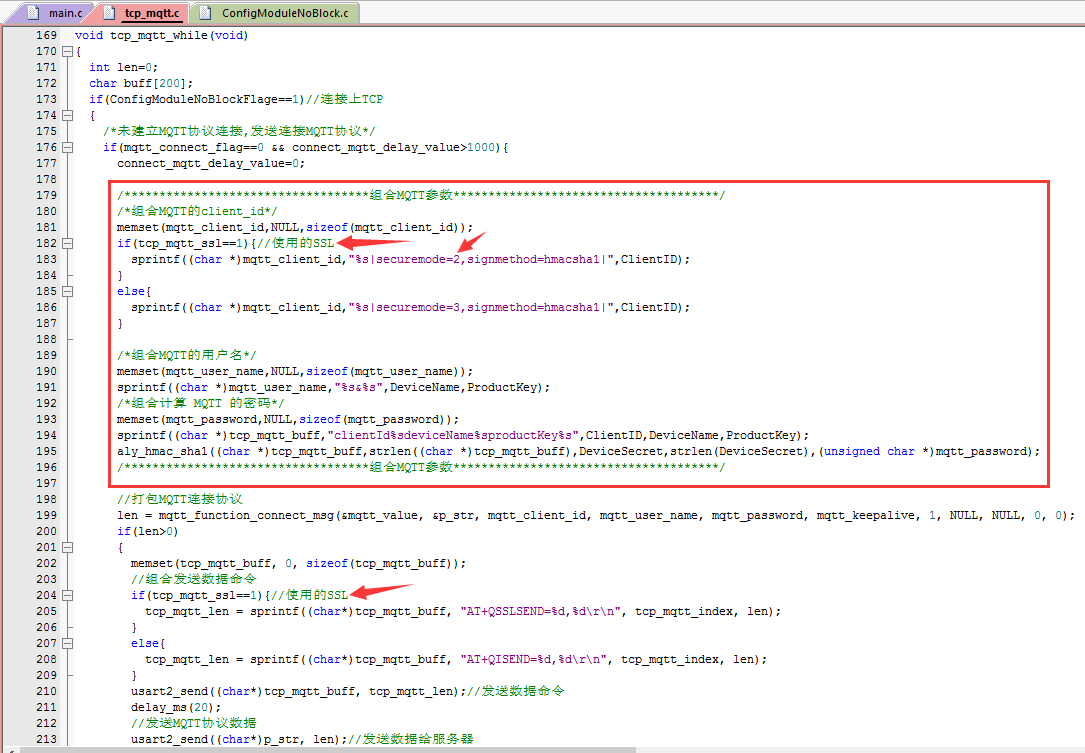Click line number 213 in the gutter
Viewport: 1085px width, 753px height.
pyautogui.click(x=46, y=739)
